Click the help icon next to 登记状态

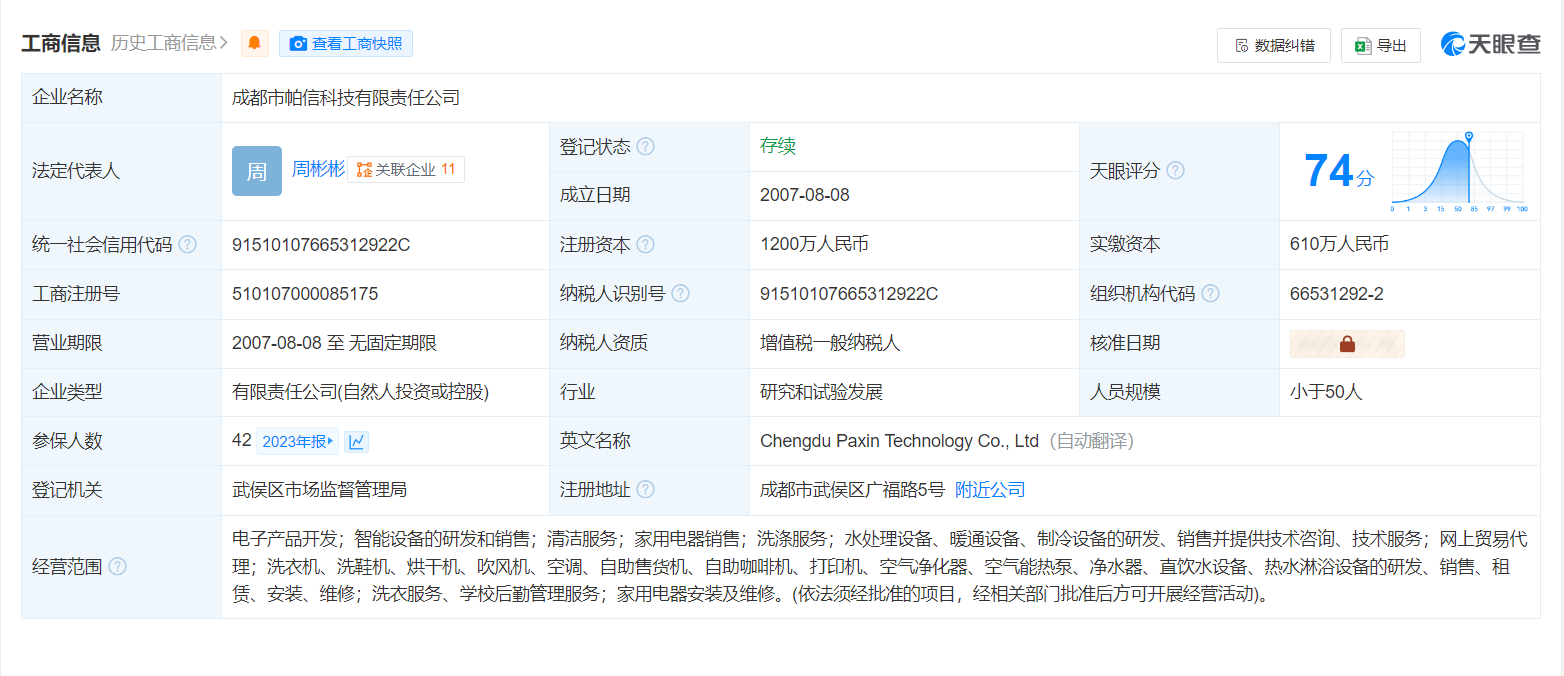tap(646, 147)
